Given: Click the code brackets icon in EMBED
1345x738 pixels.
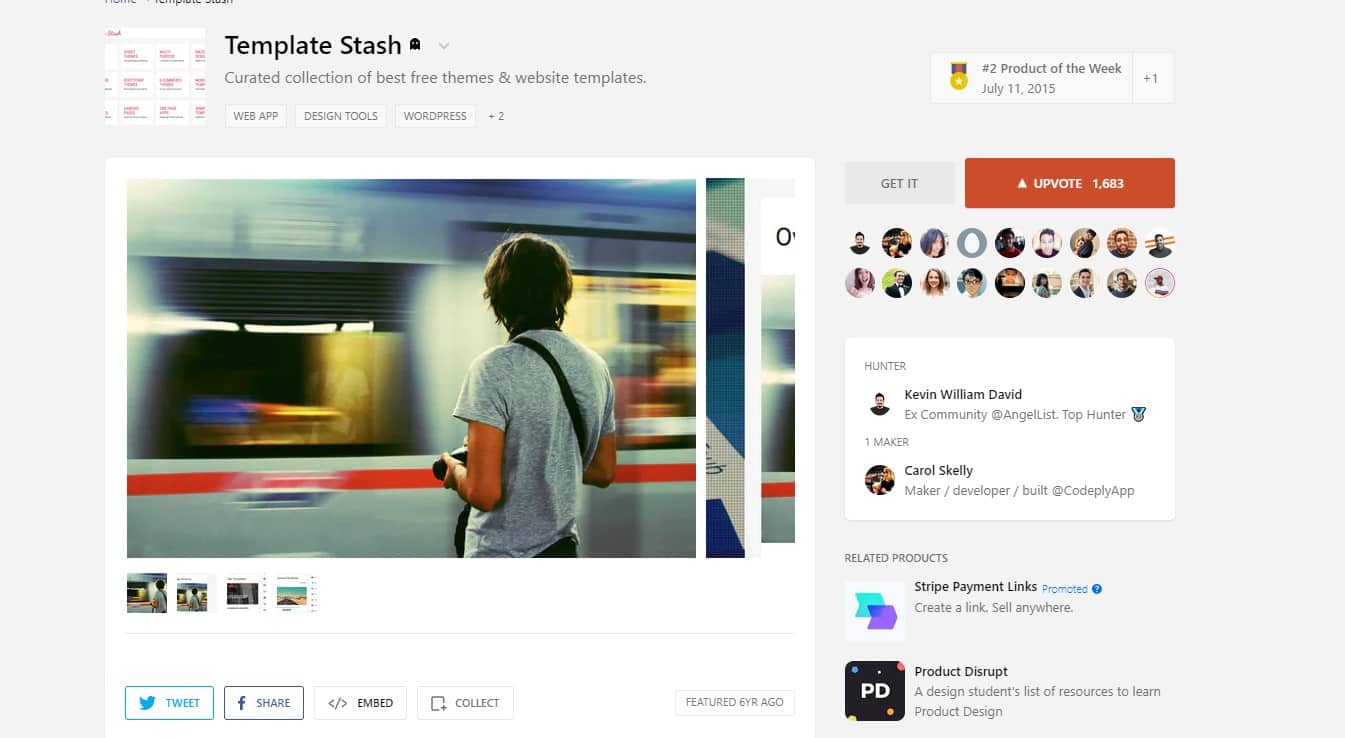Looking at the screenshot, I should [338, 703].
